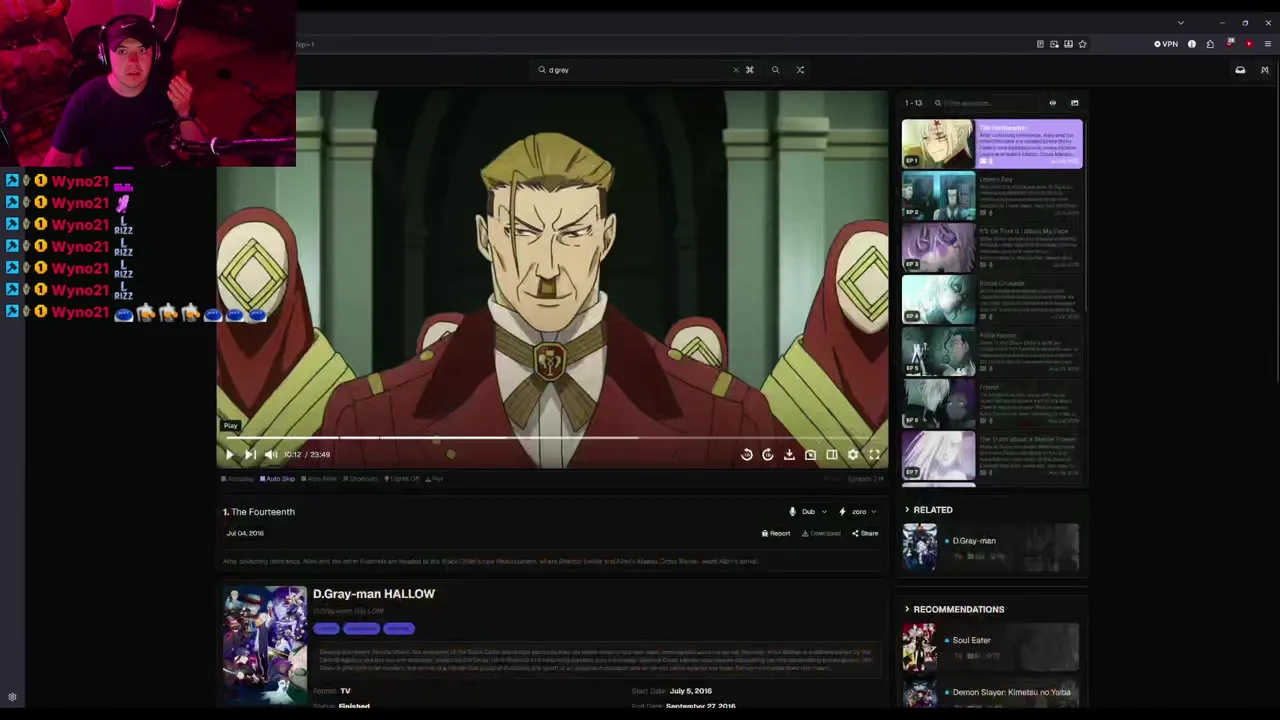Select episode 6 Friend in the list
The height and width of the screenshot is (720, 1280).
coord(991,404)
